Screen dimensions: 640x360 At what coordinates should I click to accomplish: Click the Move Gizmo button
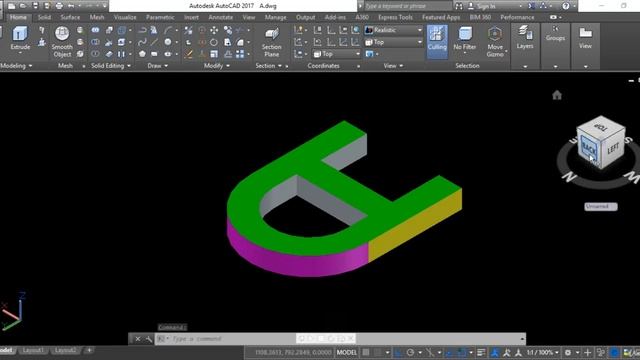click(x=495, y=42)
